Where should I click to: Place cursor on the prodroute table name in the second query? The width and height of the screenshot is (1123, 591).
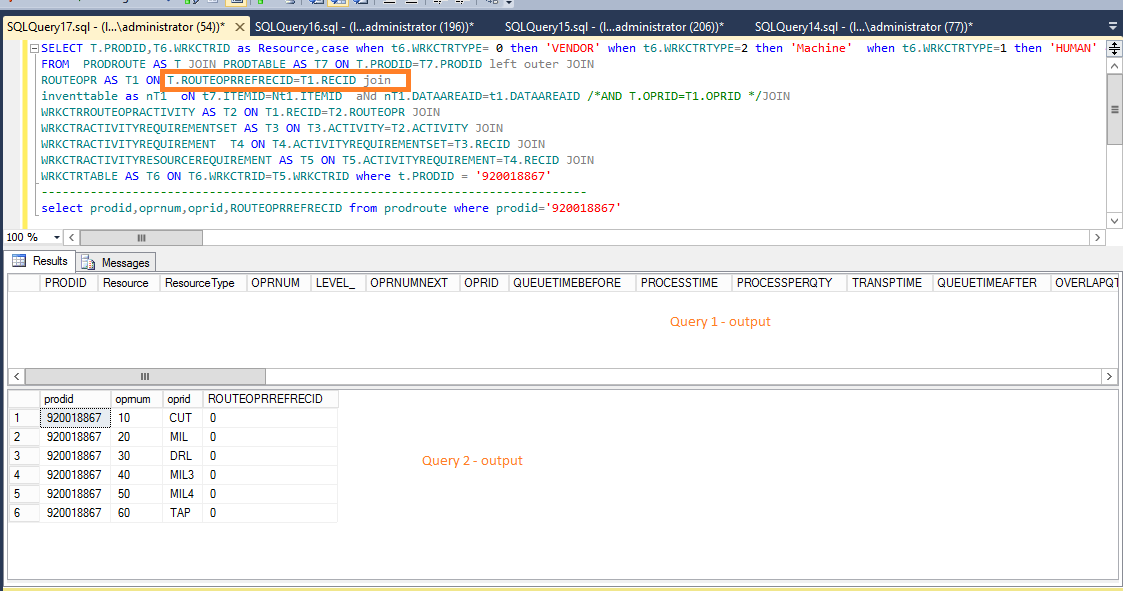(415, 208)
